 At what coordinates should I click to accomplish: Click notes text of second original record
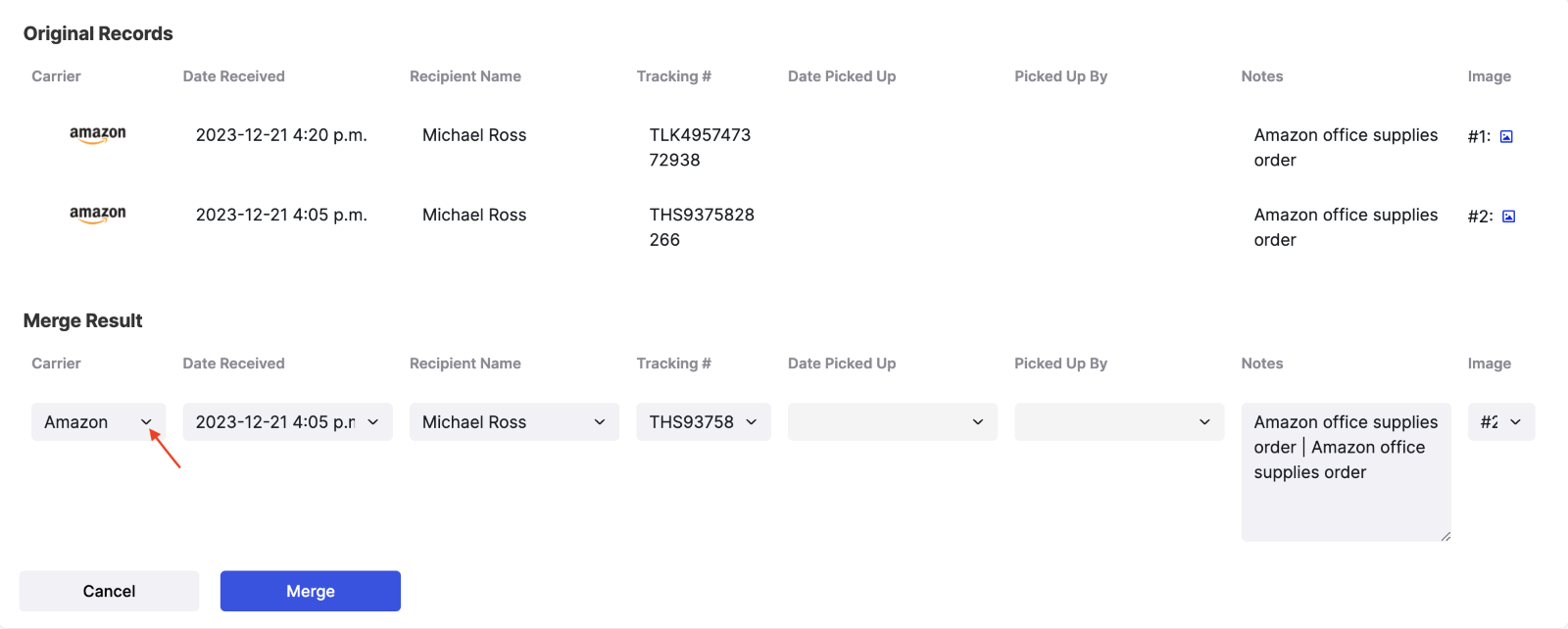(1347, 227)
